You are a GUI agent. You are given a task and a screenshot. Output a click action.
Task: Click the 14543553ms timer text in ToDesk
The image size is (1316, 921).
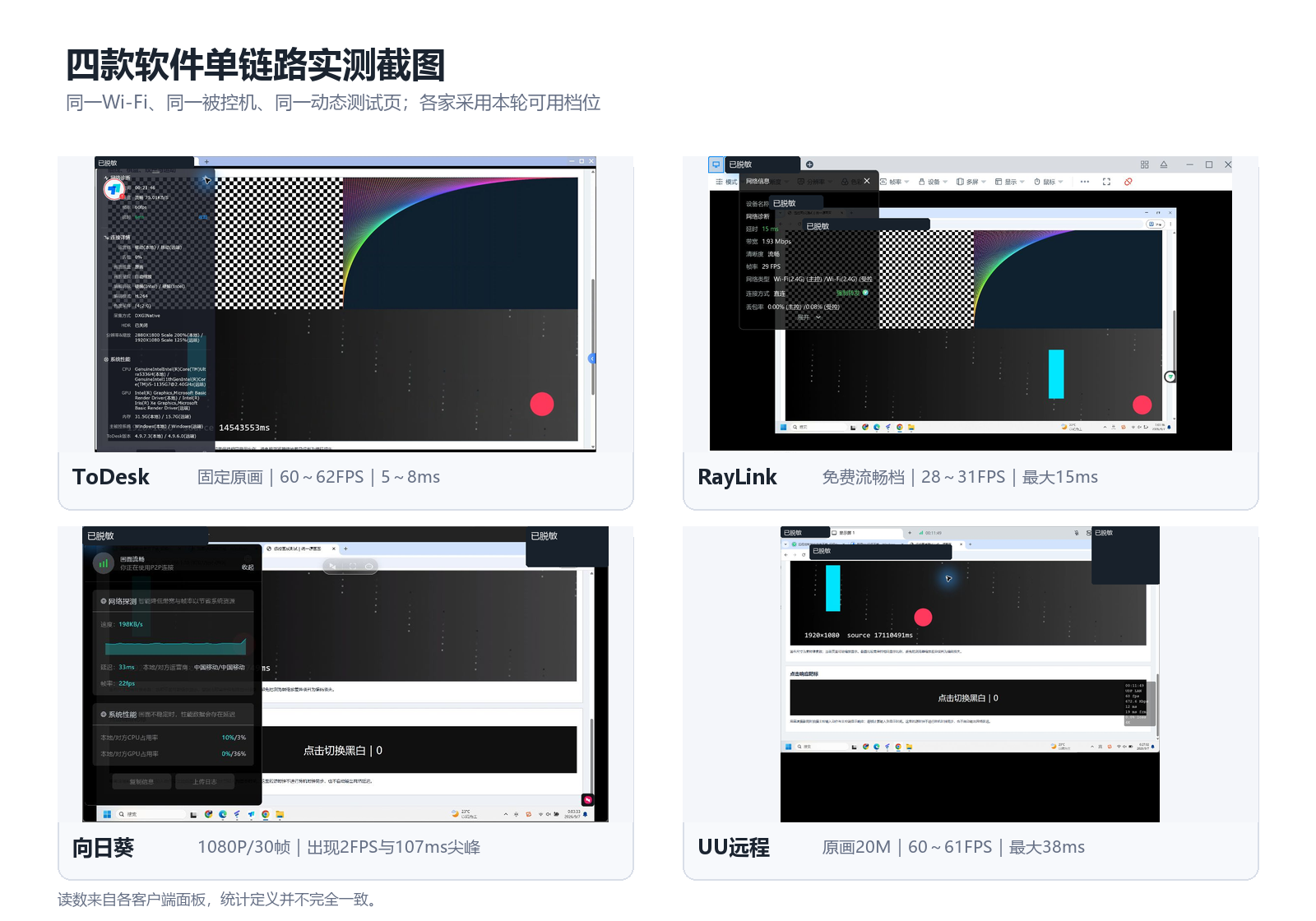point(244,428)
